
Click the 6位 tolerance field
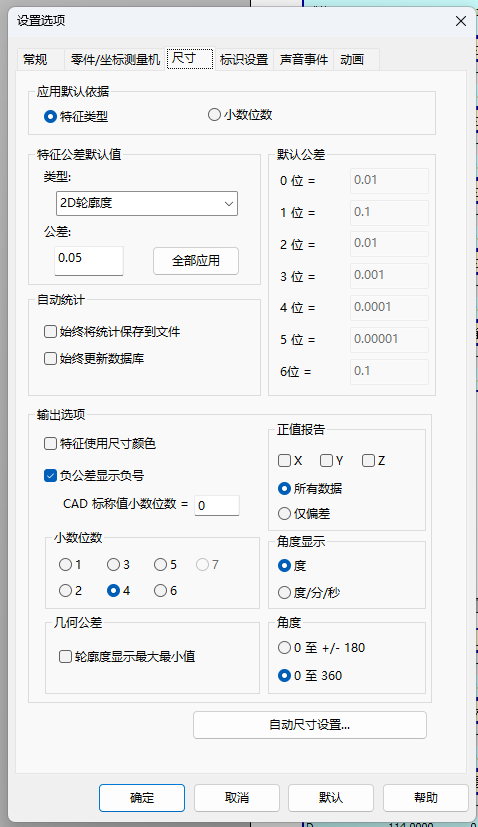point(389,372)
